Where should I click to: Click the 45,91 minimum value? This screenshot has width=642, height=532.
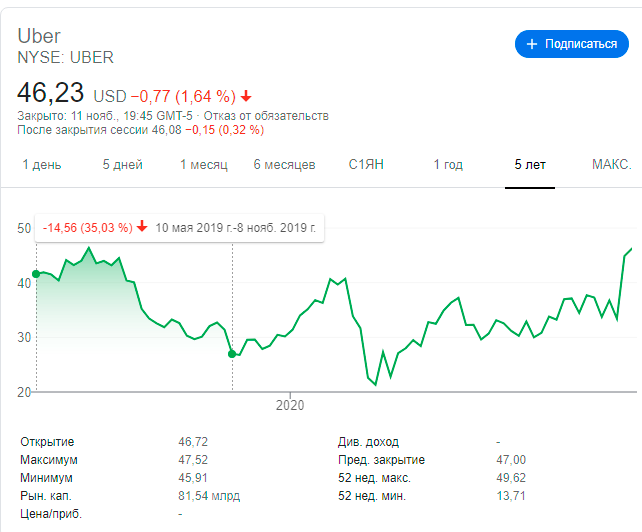(x=193, y=478)
